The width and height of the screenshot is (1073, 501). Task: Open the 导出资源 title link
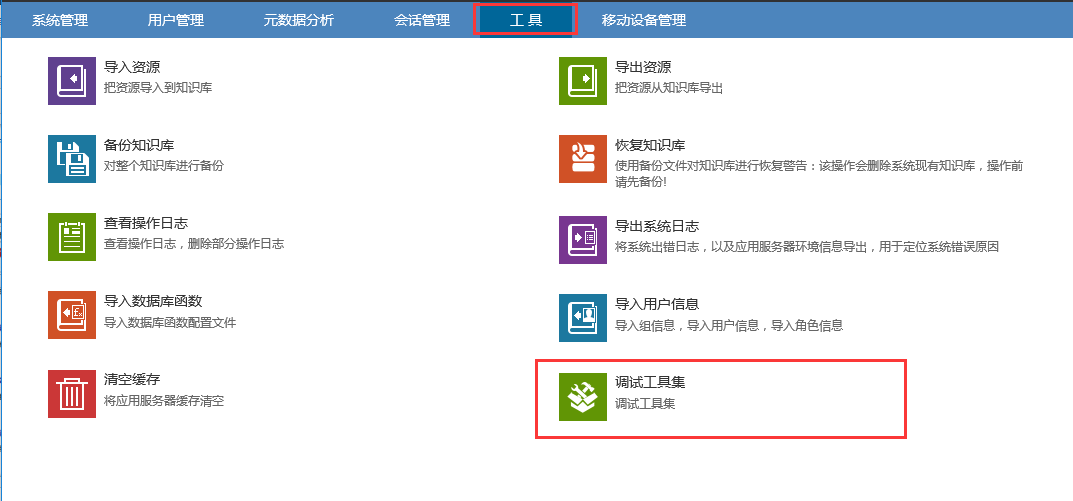[x=643, y=67]
